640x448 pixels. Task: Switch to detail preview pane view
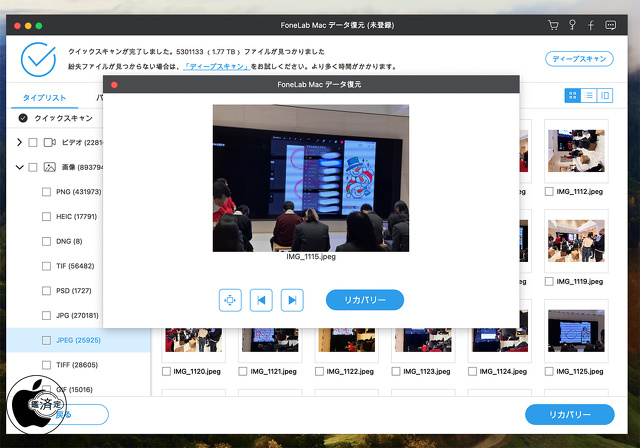(x=605, y=95)
